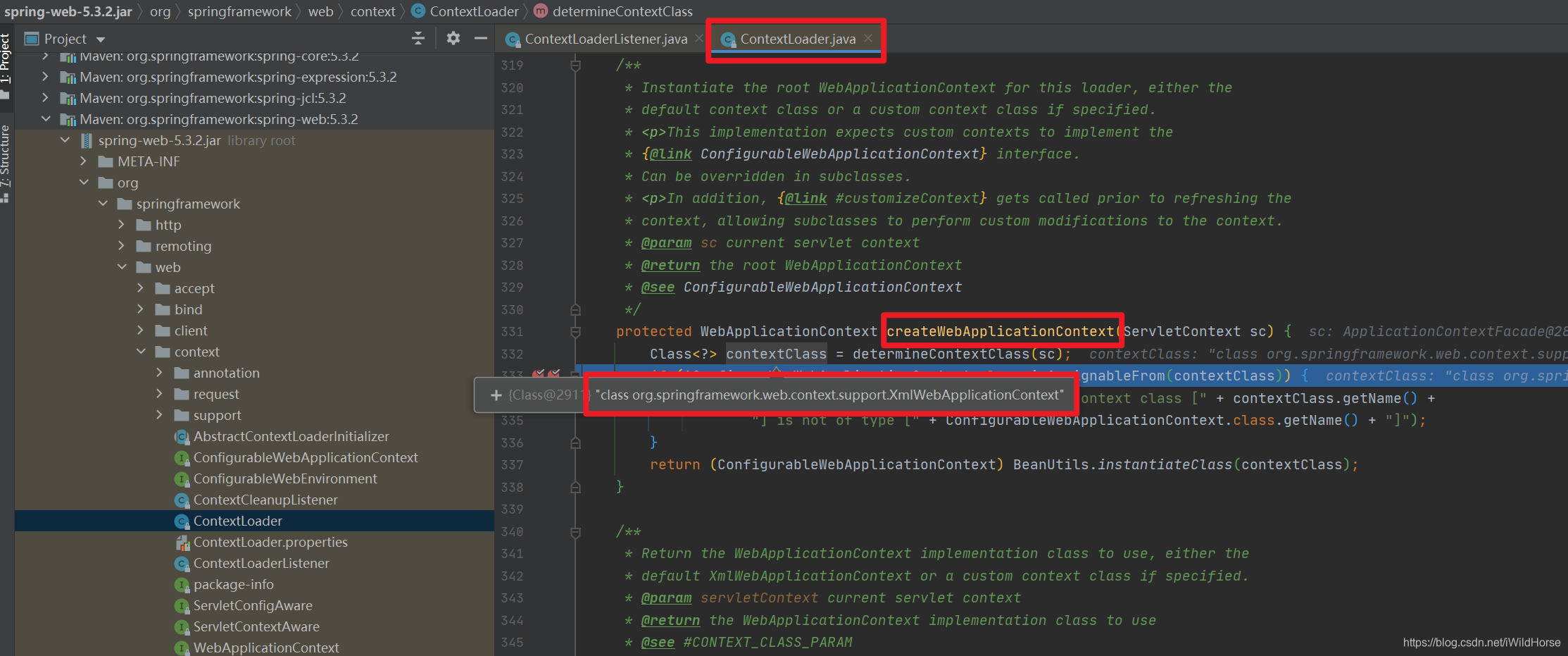The width and height of the screenshot is (1568, 656).
Task: Fold the Javadoc comment at line 319
Action: click(x=575, y=66)
